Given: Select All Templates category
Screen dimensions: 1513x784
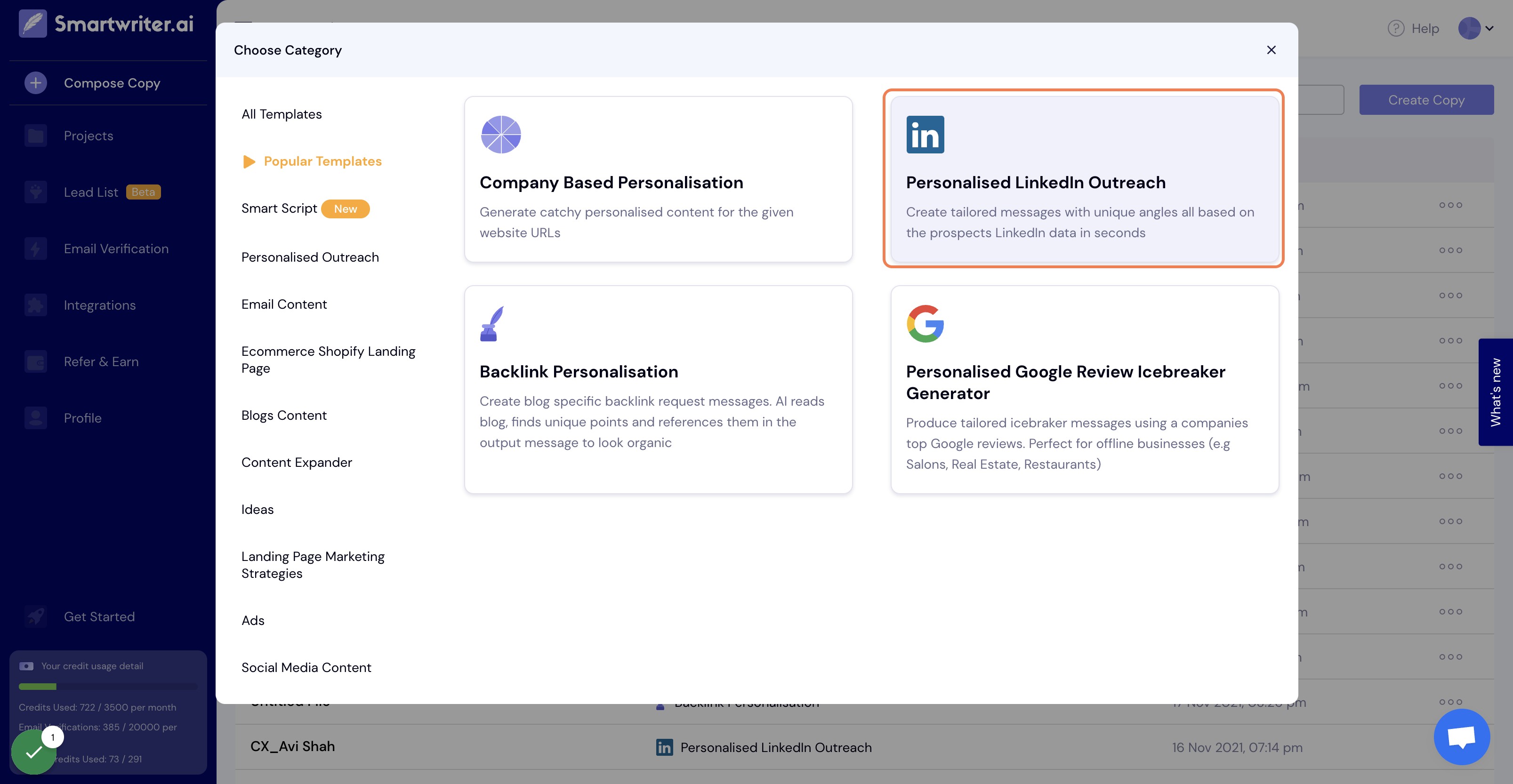Looking at the screenshot, I should (282, 114).
